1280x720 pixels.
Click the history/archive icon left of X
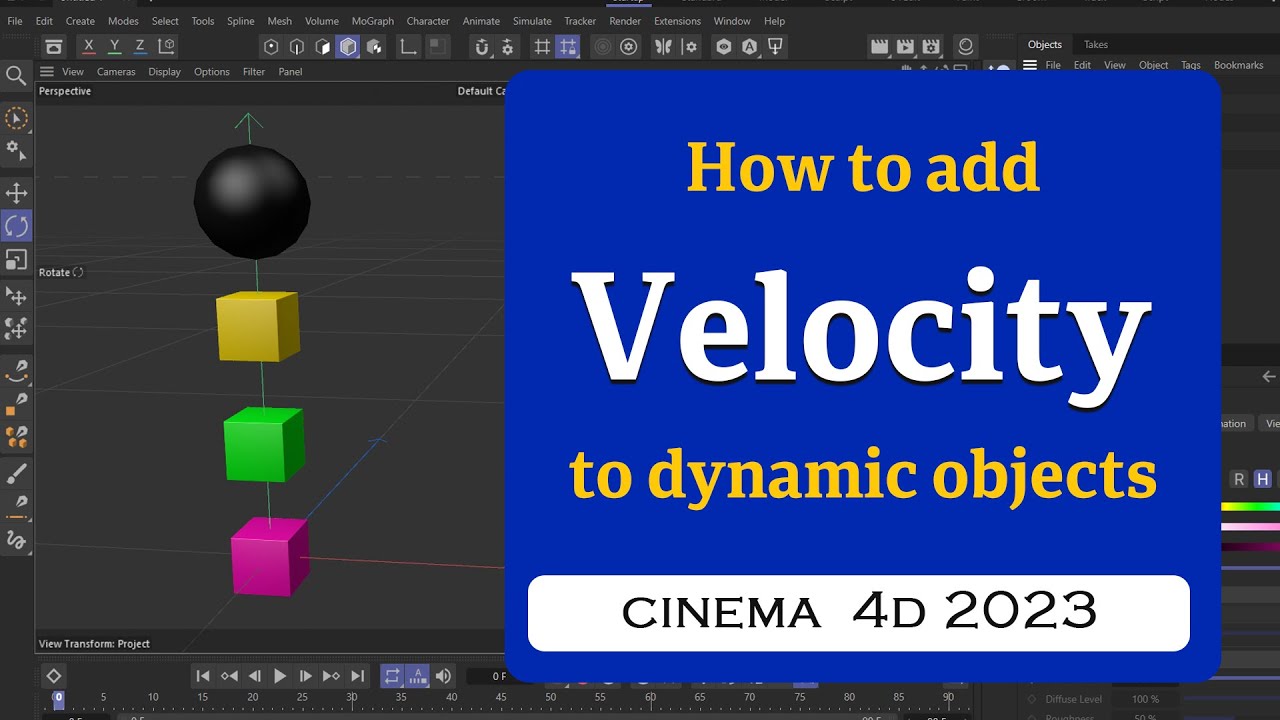54,46
